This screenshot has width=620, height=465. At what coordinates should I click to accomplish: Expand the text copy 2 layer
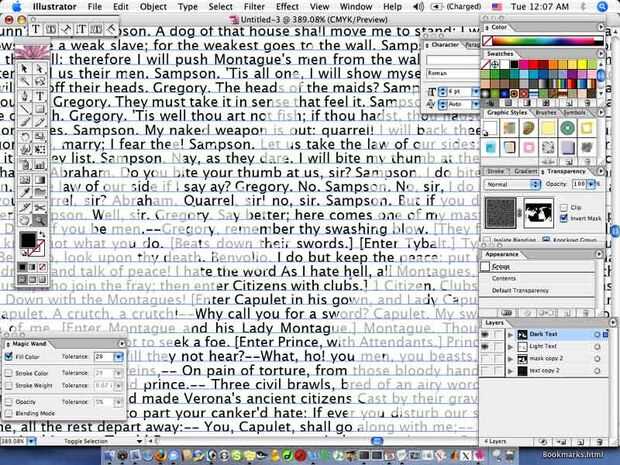point(510,371)
